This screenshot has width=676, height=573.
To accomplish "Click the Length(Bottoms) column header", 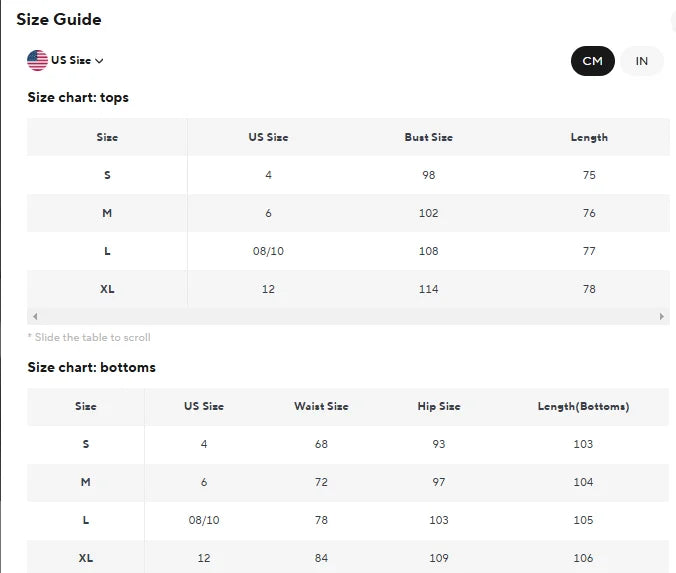I will [583, 406].
